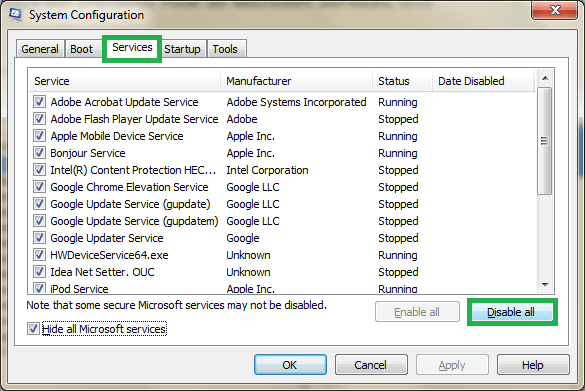585x391 pixels.
Task: Select the Bonjour Service row name
Action: pos(88,153)
